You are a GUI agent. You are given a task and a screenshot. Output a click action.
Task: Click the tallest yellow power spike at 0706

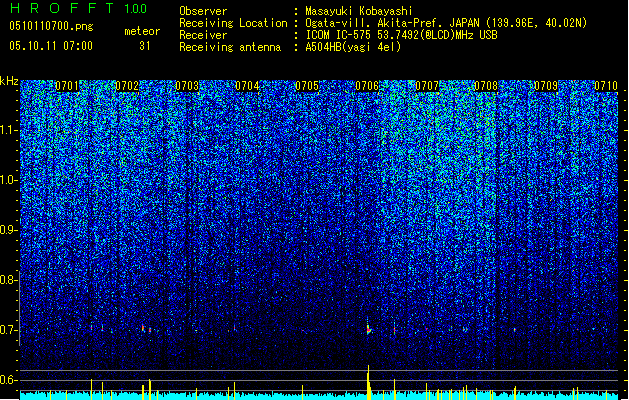pyautogui.click(x=369, y=381)
